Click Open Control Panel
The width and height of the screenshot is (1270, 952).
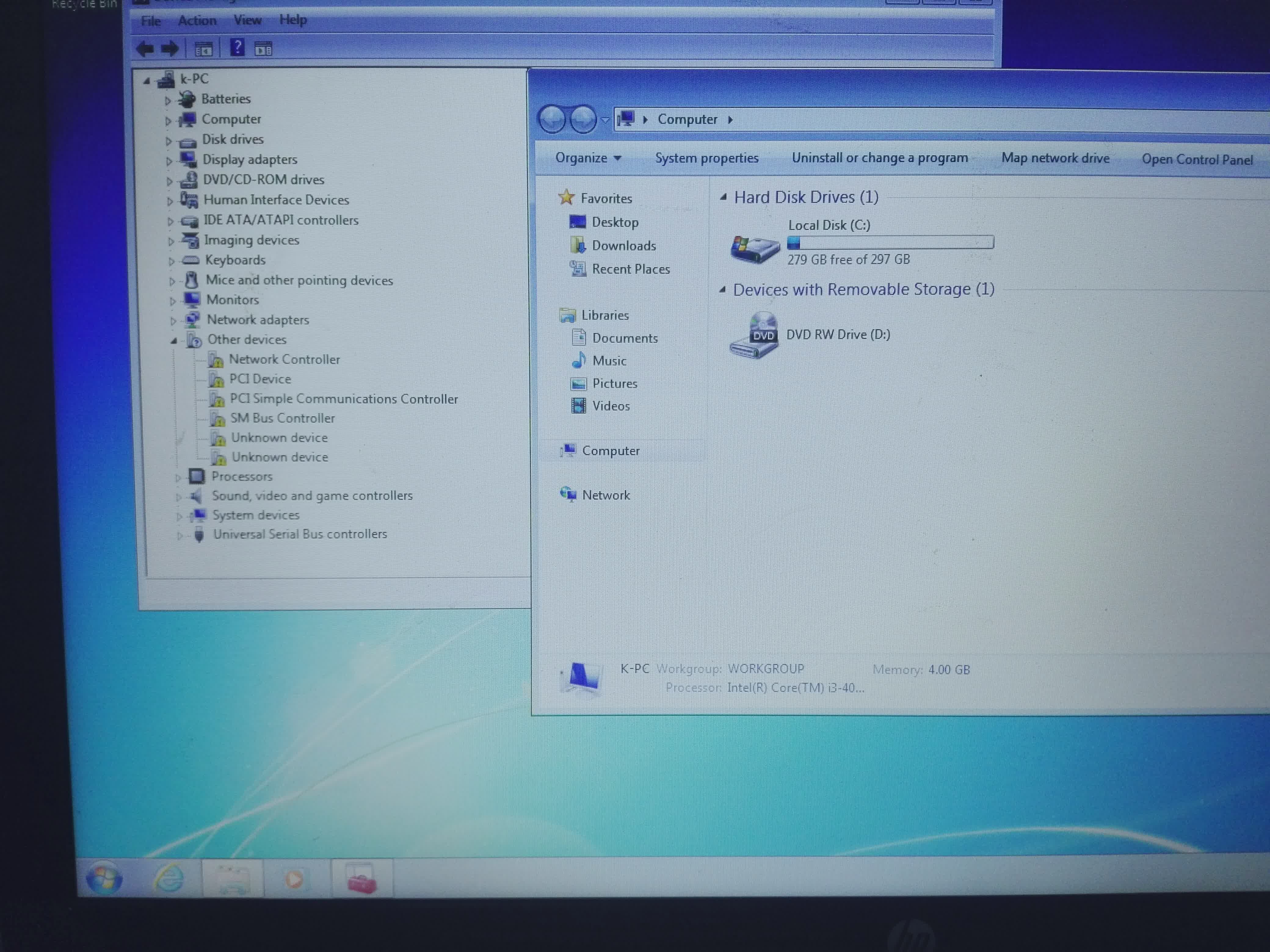click(1198, 159)
